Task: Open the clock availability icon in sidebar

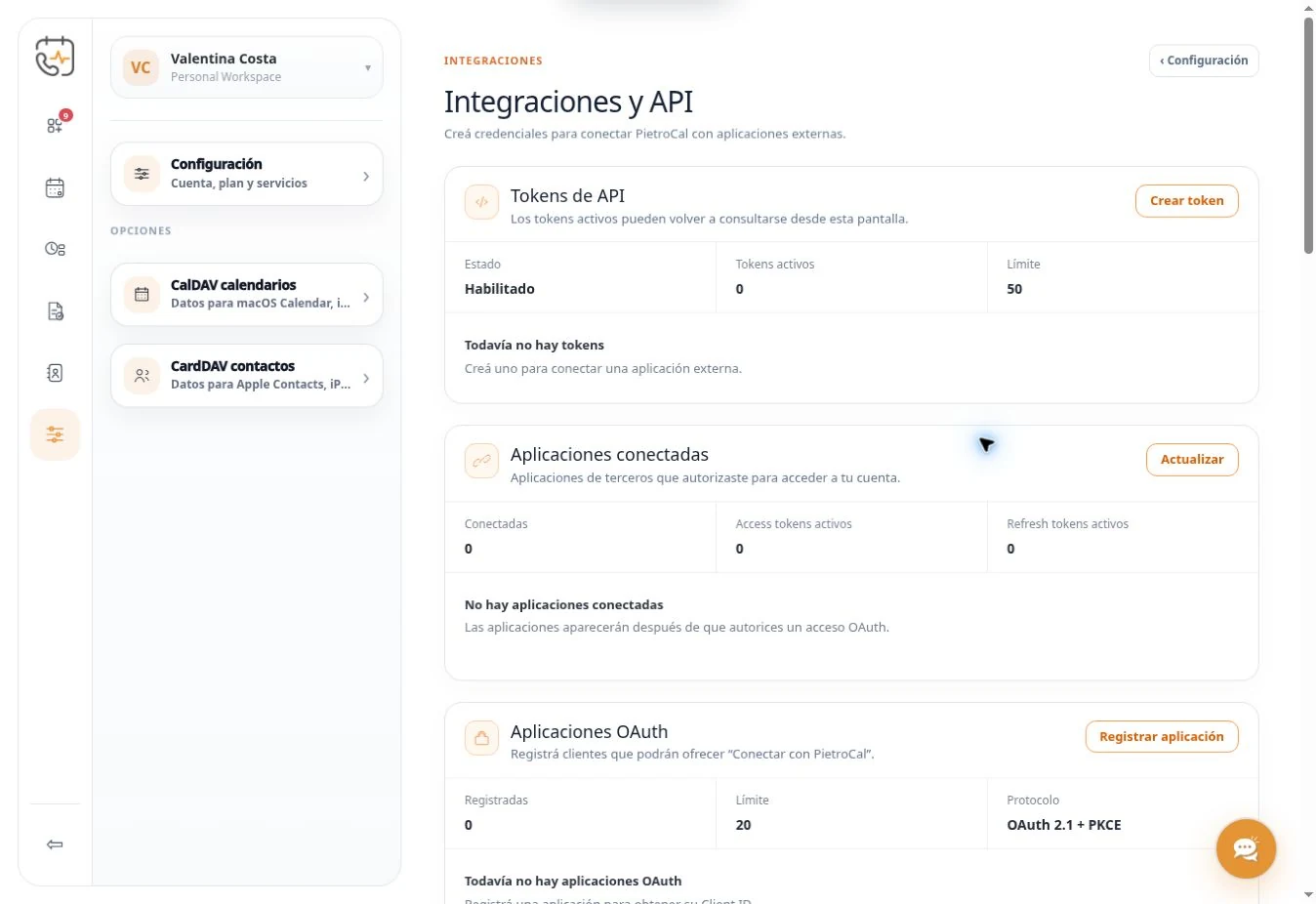Action: pos(55,249)
